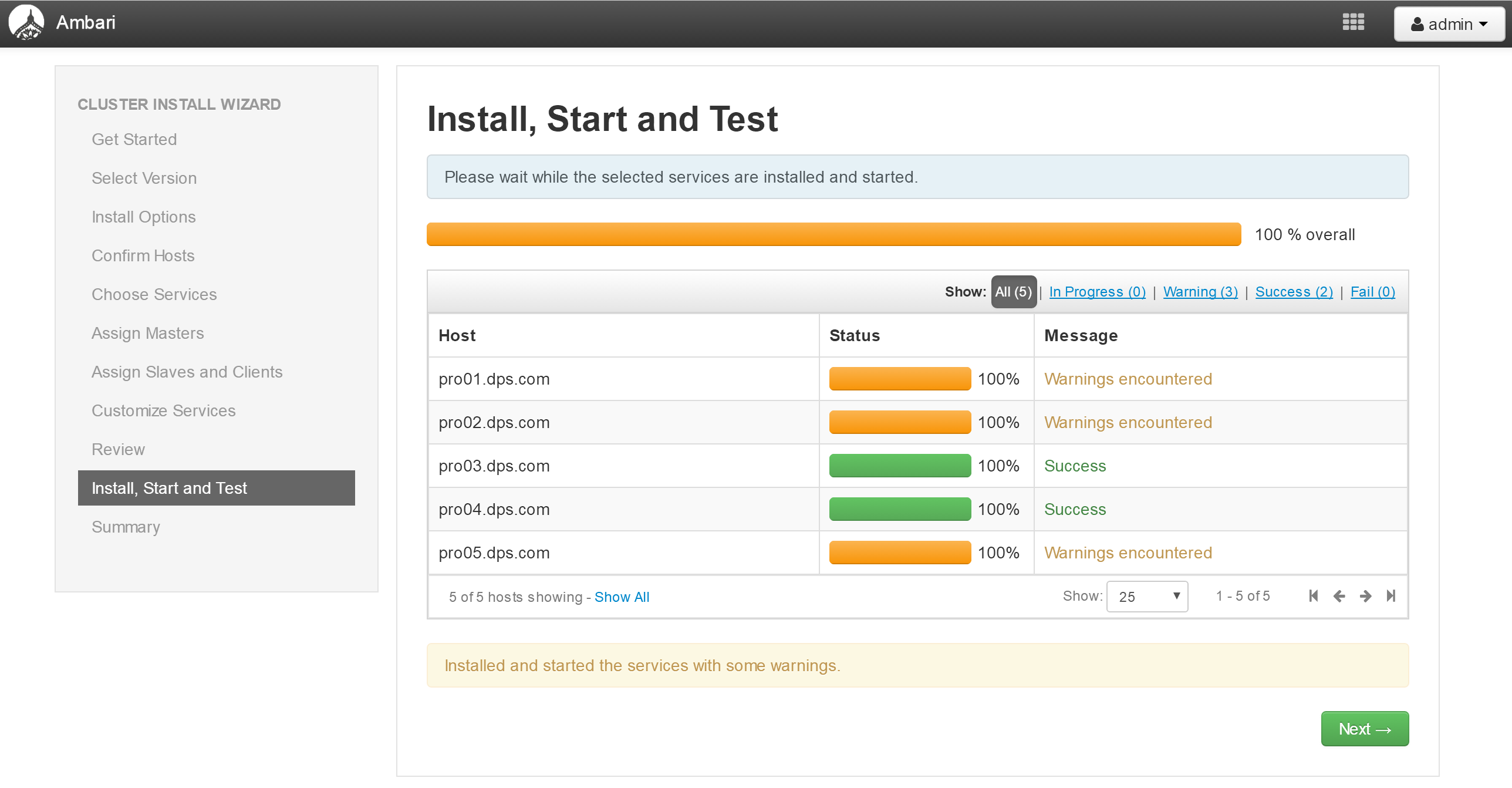Jump to the last page of hosts

(1391, 596)
